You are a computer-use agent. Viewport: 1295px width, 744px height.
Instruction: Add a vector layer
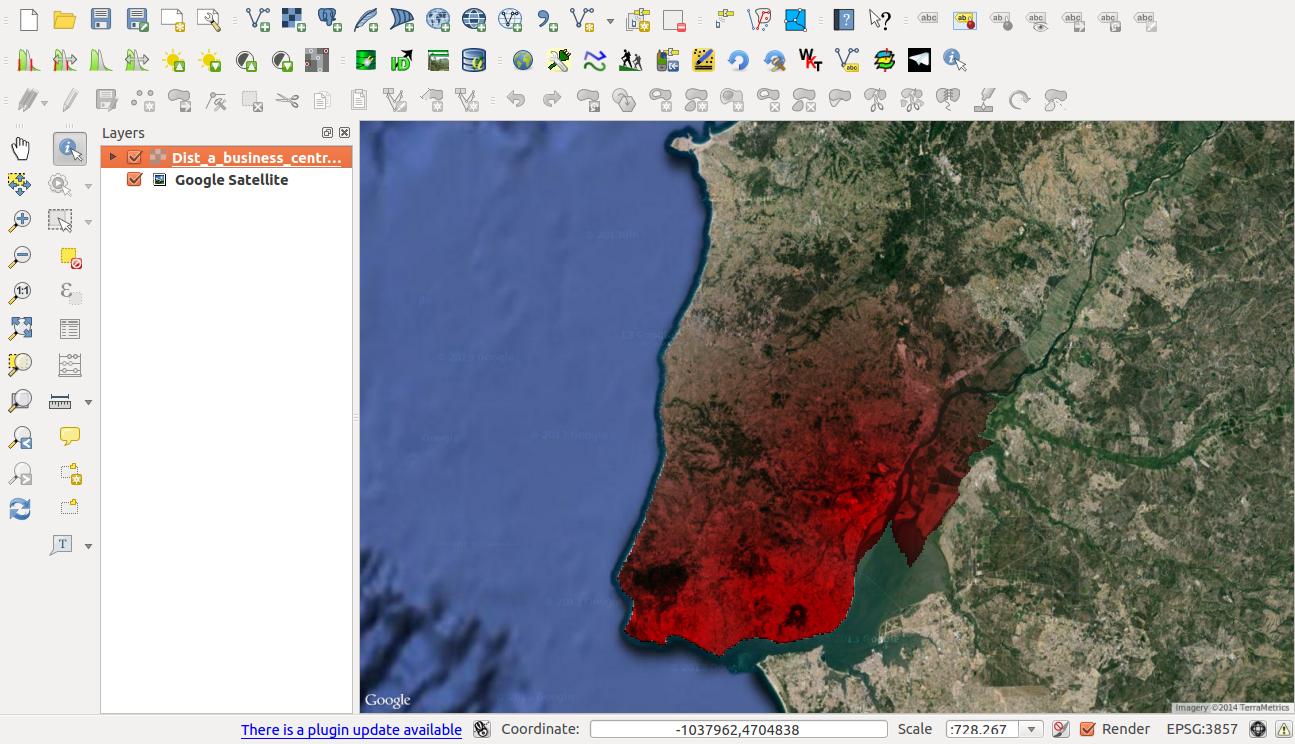click(x=258, y=19)
